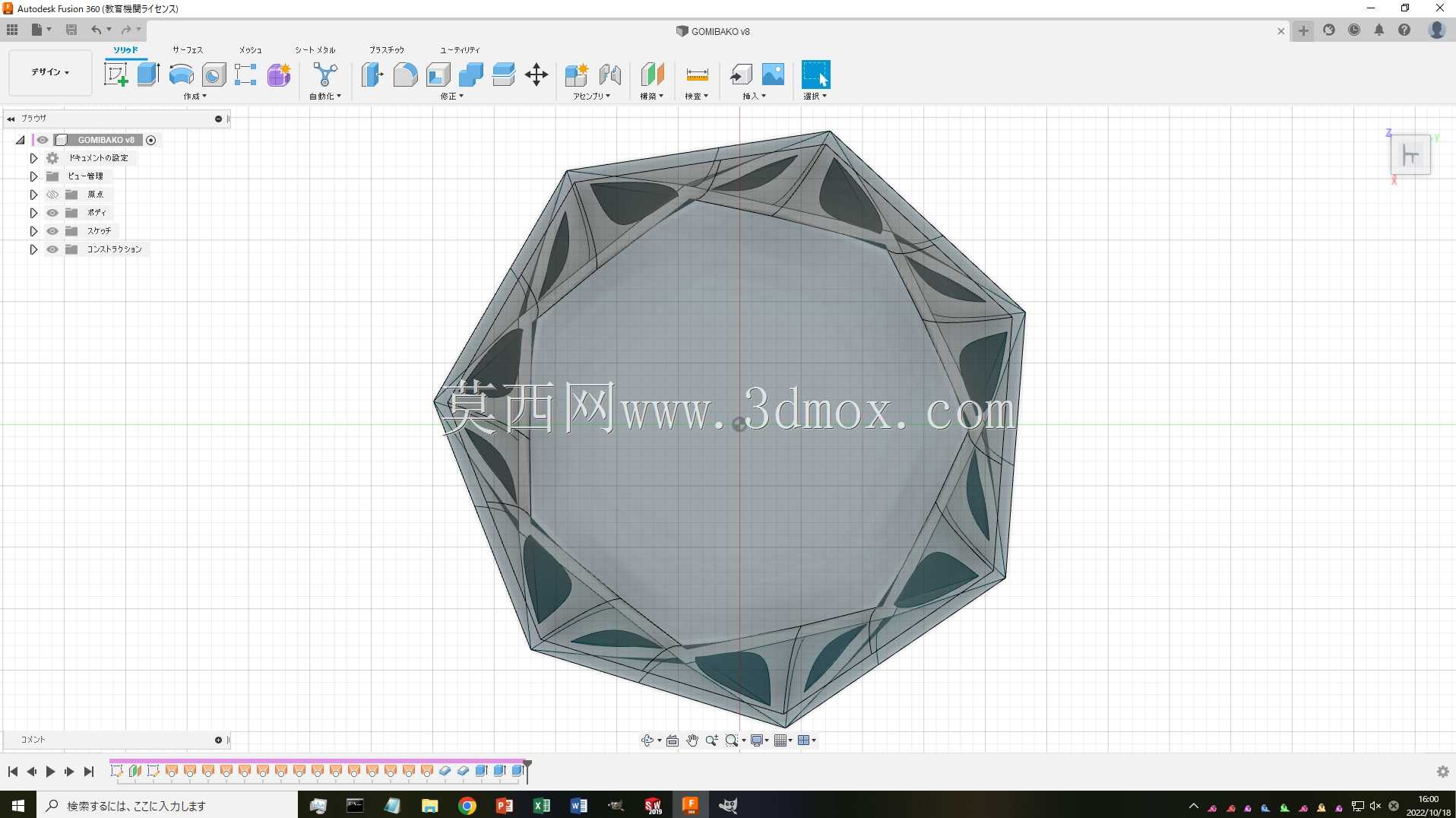The width and height of the screenshot is (1456, 818).
Task: Toggle visibility of the ボディ folder
Action: [x=52, y=213]
